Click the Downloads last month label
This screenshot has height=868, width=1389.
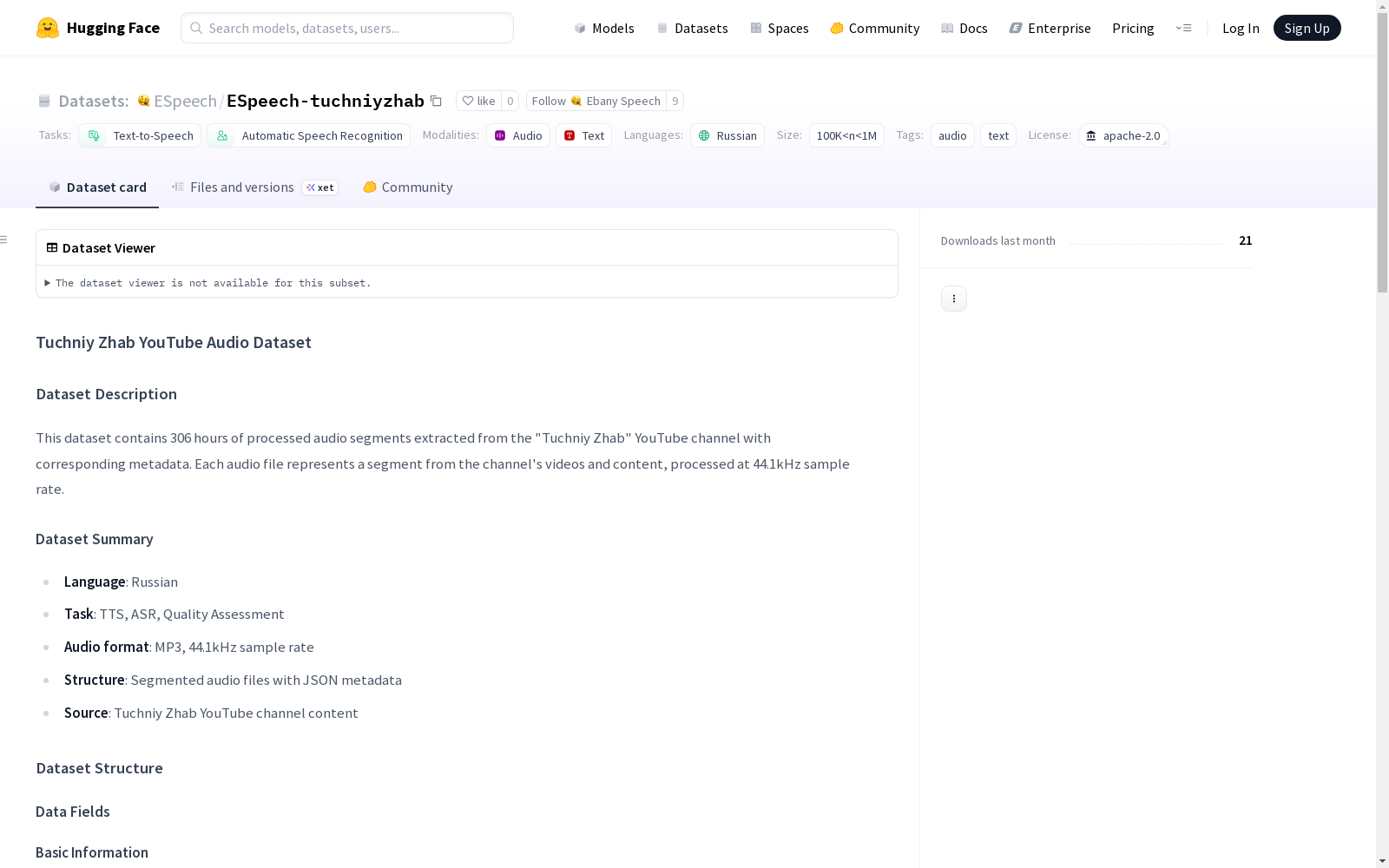[998, 240]
